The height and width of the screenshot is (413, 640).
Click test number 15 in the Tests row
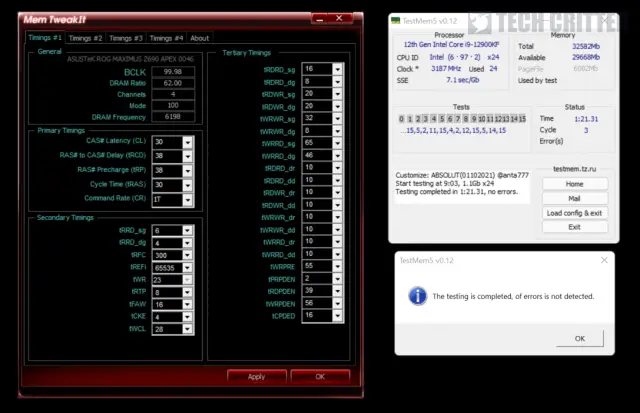click(x=522, y=119)
